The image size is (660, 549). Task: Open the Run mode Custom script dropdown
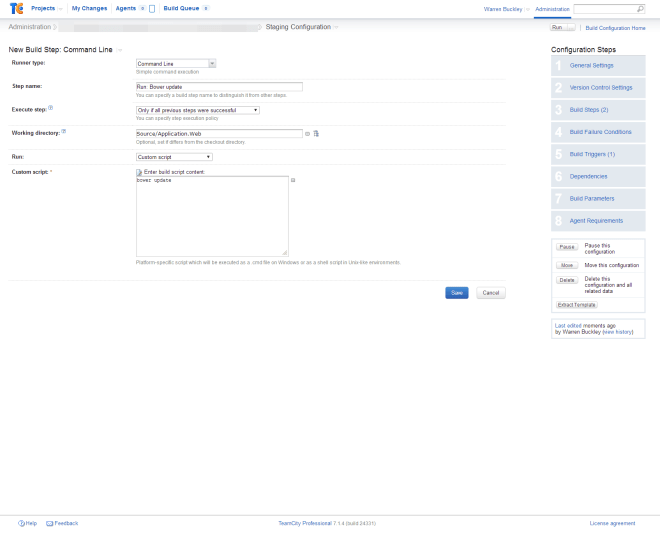tap(174, 156)
